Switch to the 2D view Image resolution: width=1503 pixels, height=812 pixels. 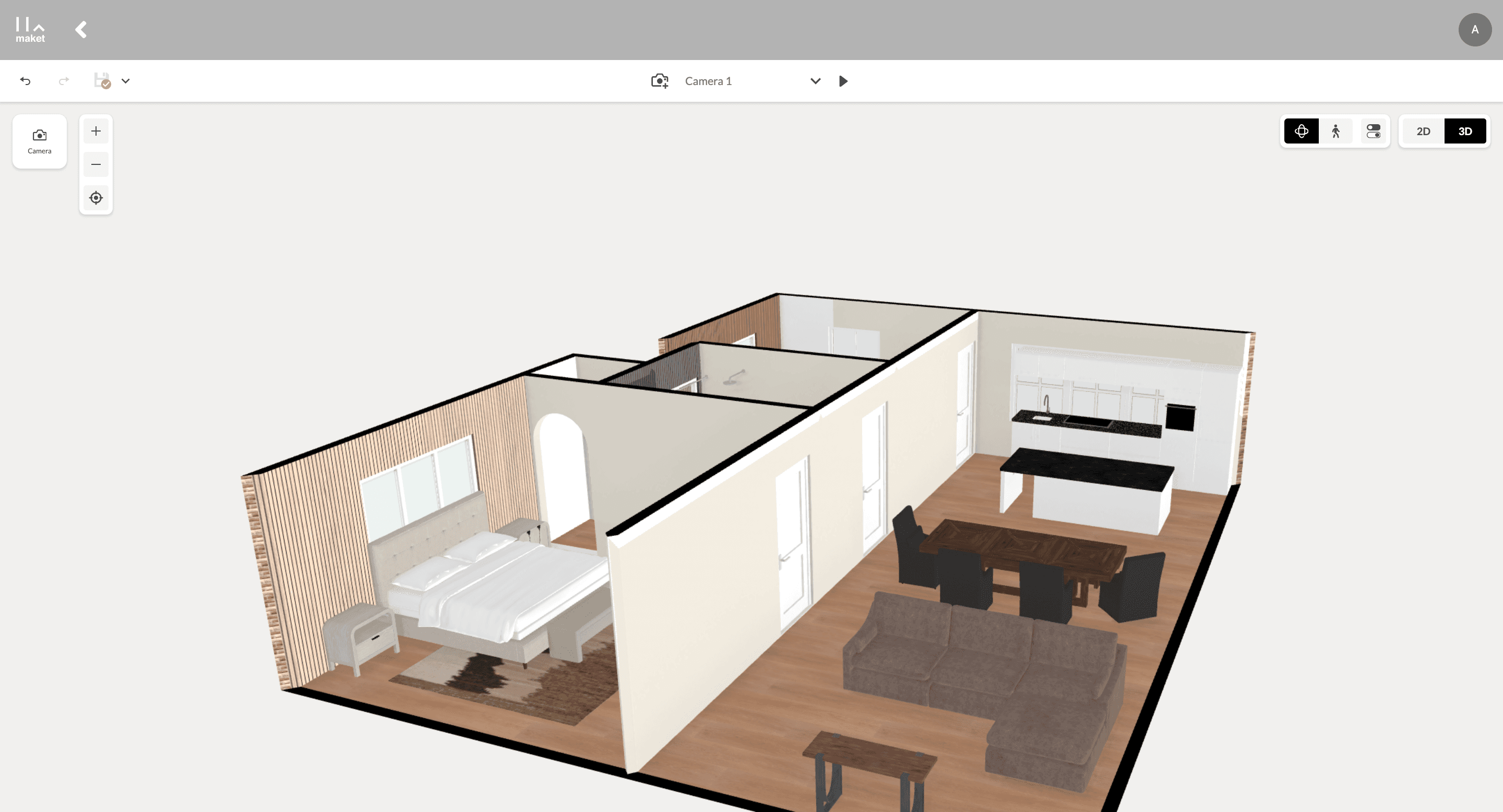1423,132
